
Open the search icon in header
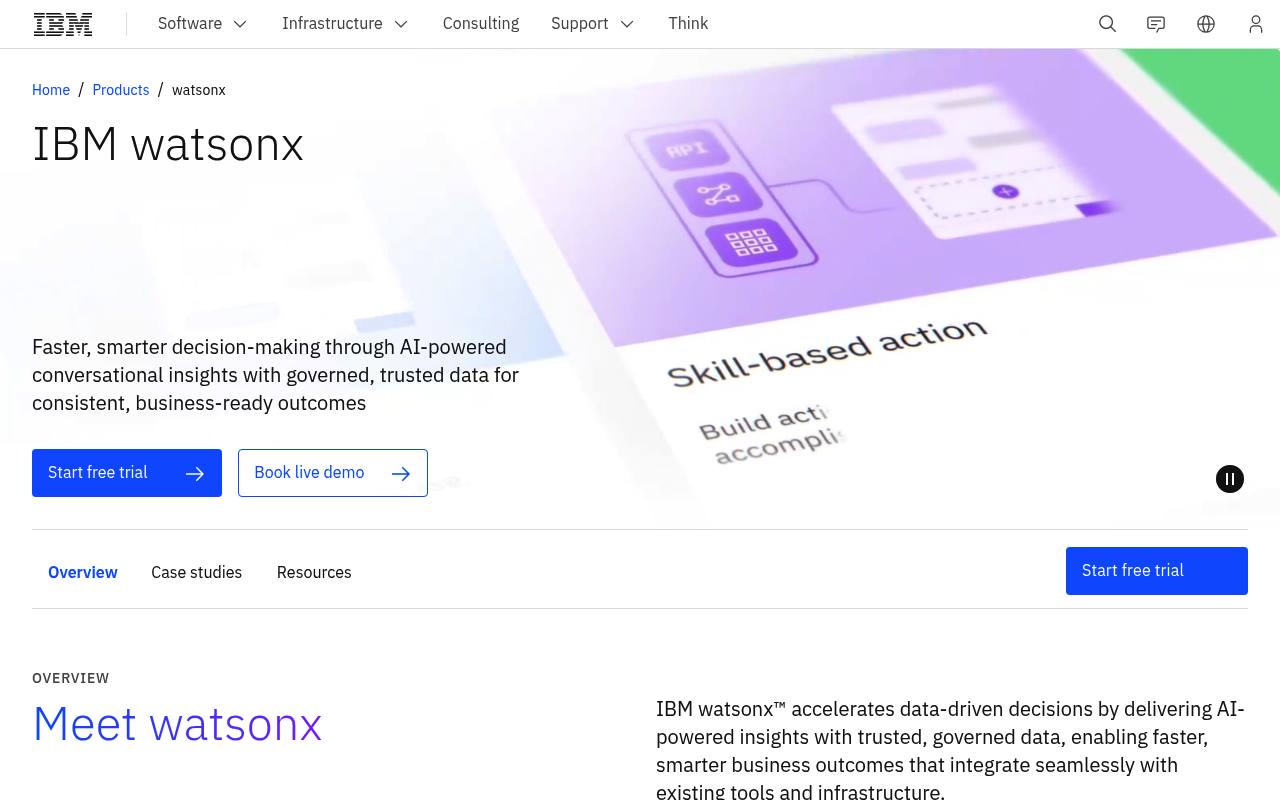1107,24
